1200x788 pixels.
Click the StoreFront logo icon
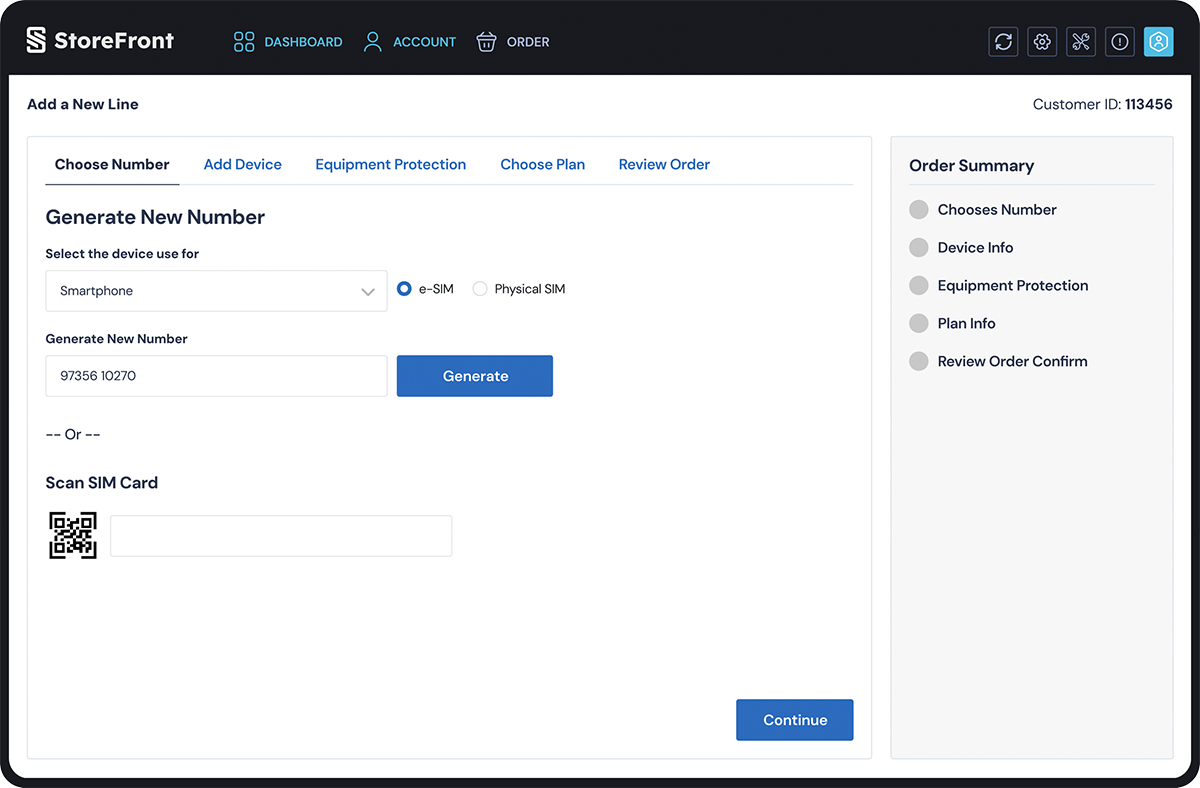[x=36, y=41]
